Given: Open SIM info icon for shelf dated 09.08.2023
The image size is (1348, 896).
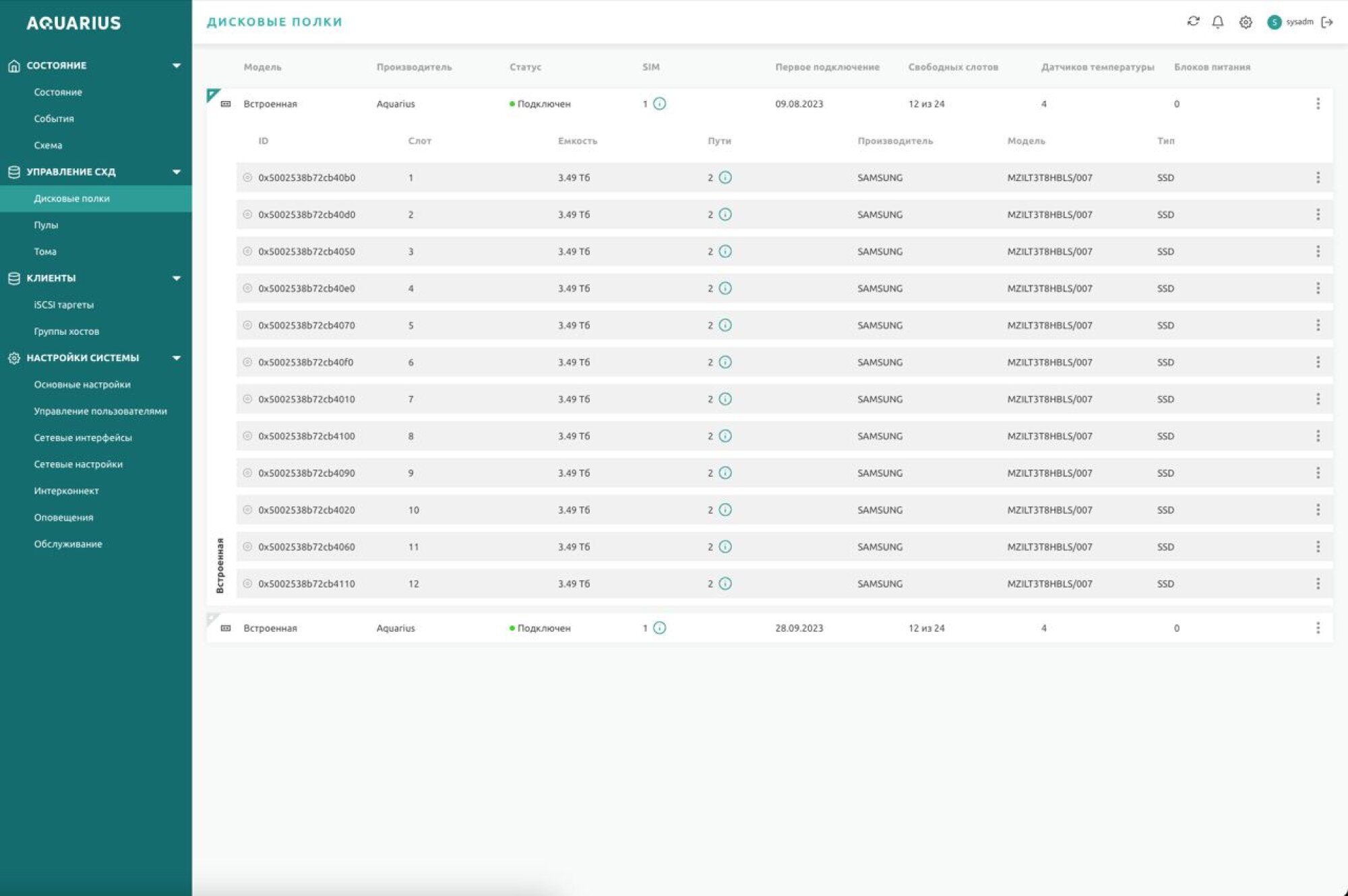Looking at the screenshot, I should tap(660, 104).
